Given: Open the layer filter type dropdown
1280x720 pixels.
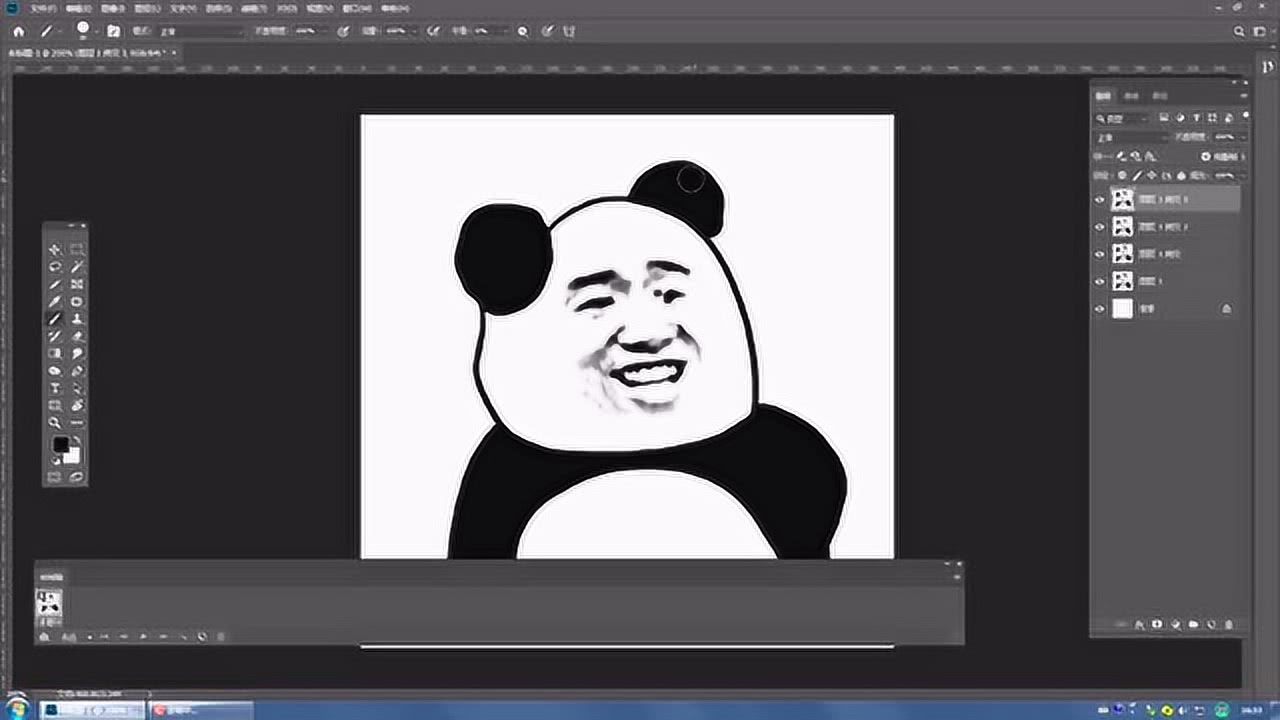Looking at the screenshot, I should click(1121, 118).
